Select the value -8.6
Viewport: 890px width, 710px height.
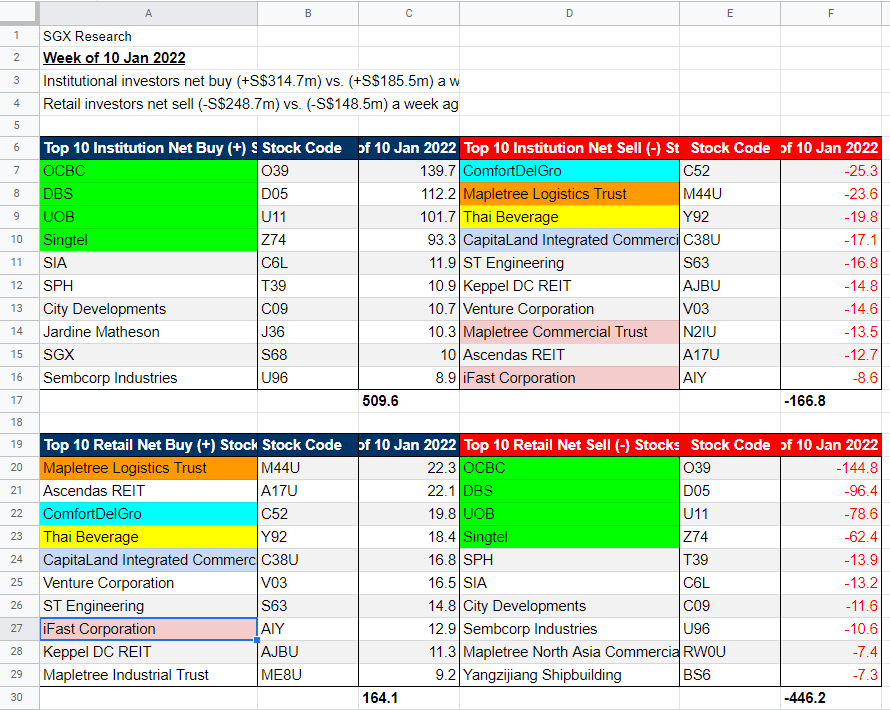pos(831,378)
